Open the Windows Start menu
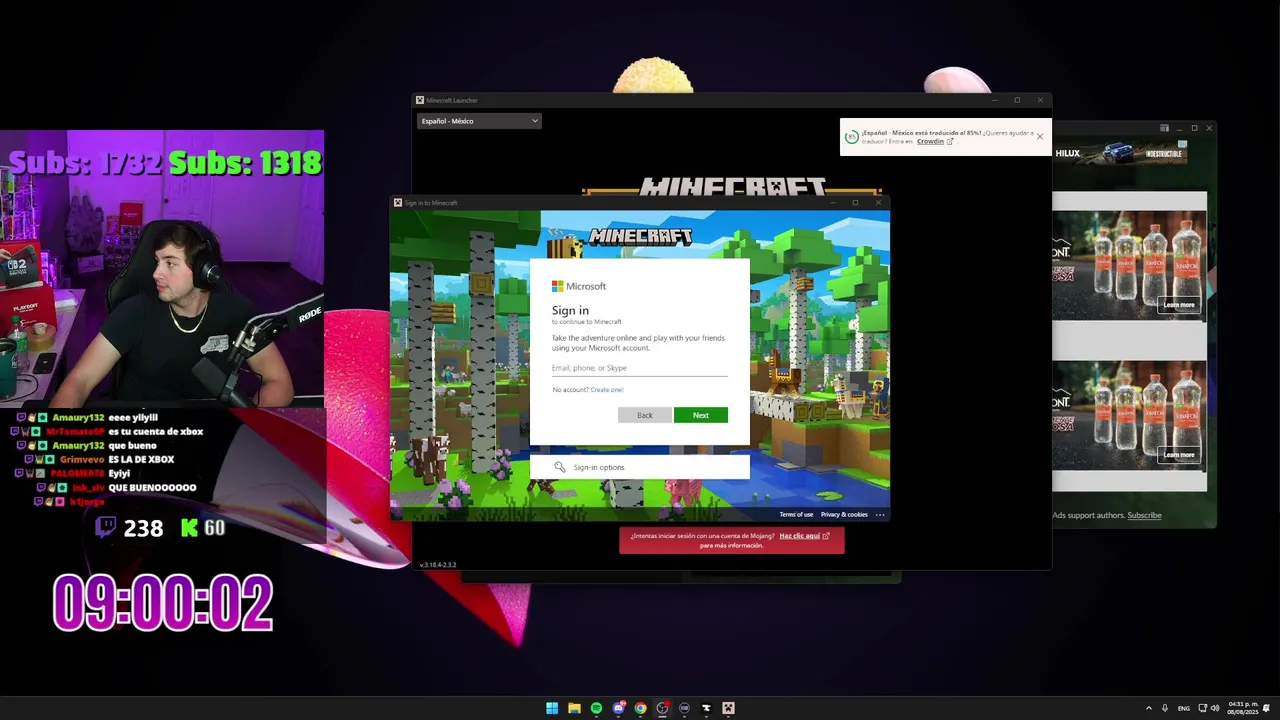The width and height of the screenshot is (1280, 720). tap(552, 708)
